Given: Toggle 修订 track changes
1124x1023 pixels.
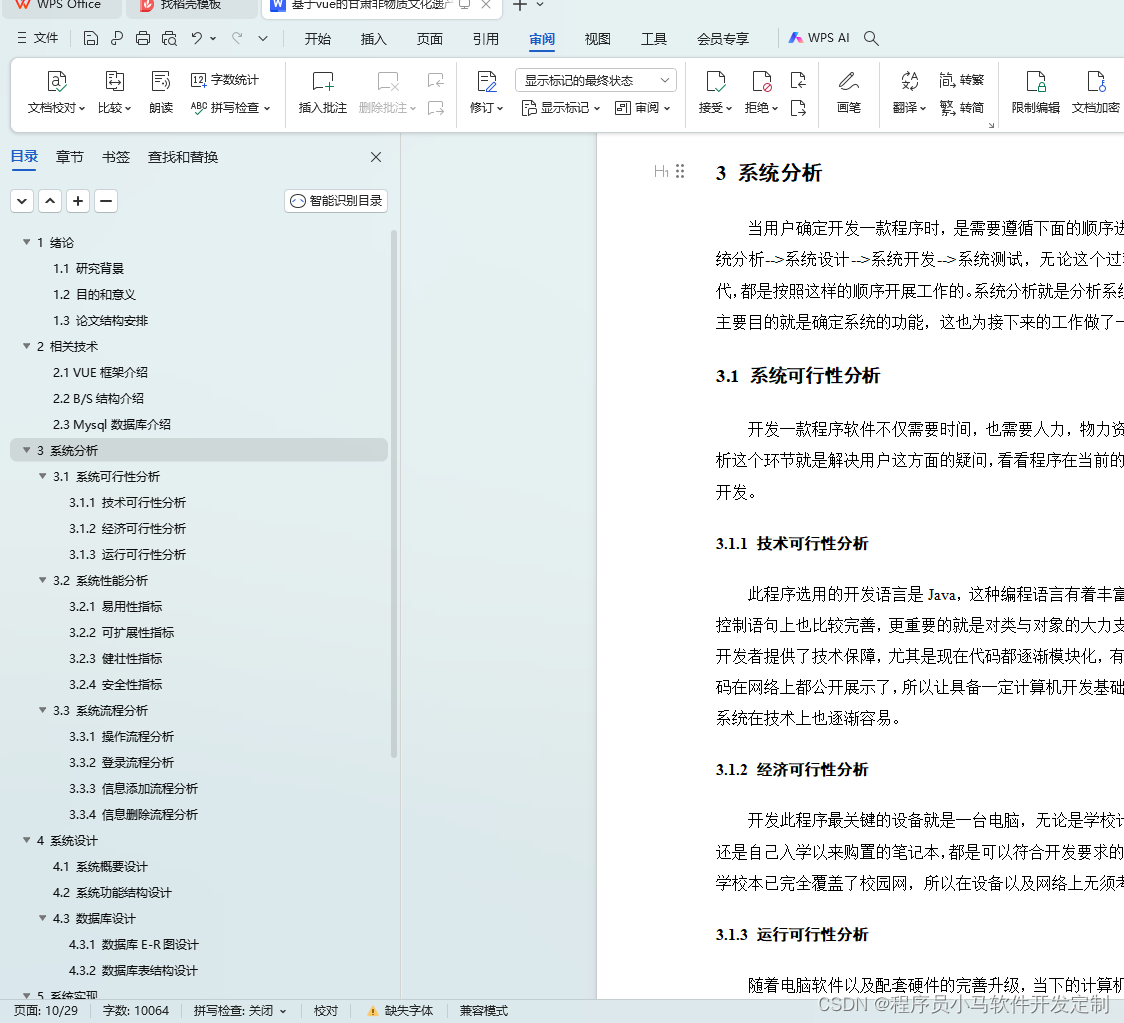Looking at the screenshot, I should (x=487, y=92).
